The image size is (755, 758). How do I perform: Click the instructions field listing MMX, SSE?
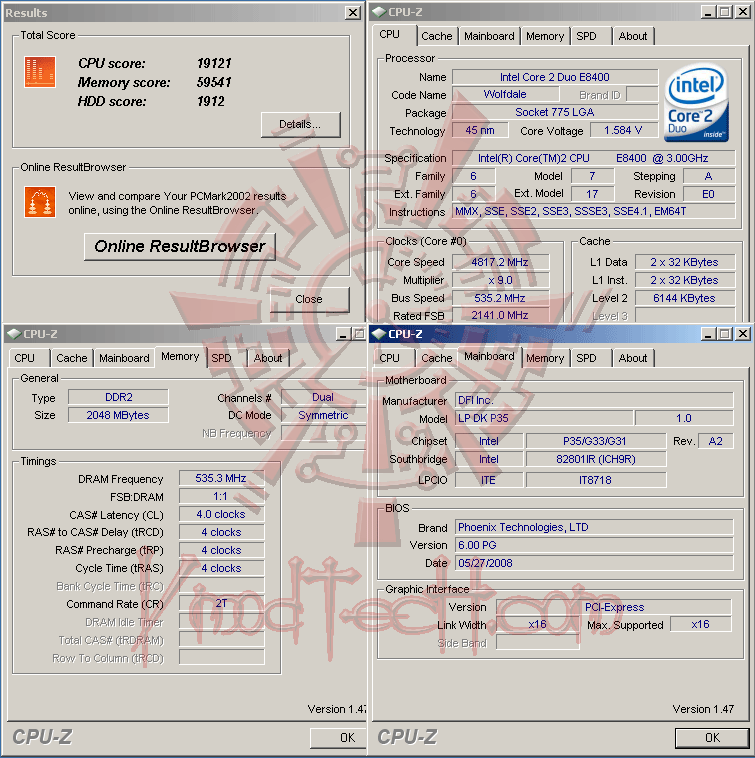pos(594,211)
